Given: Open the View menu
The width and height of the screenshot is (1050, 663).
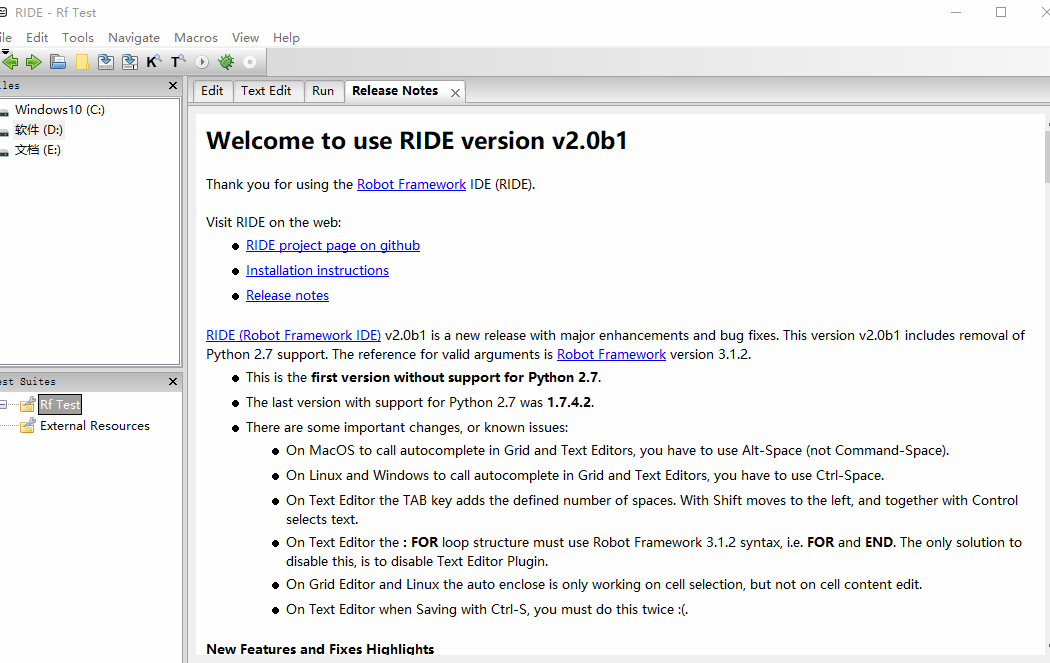Looking at the screenshot, I should (245, 38).
